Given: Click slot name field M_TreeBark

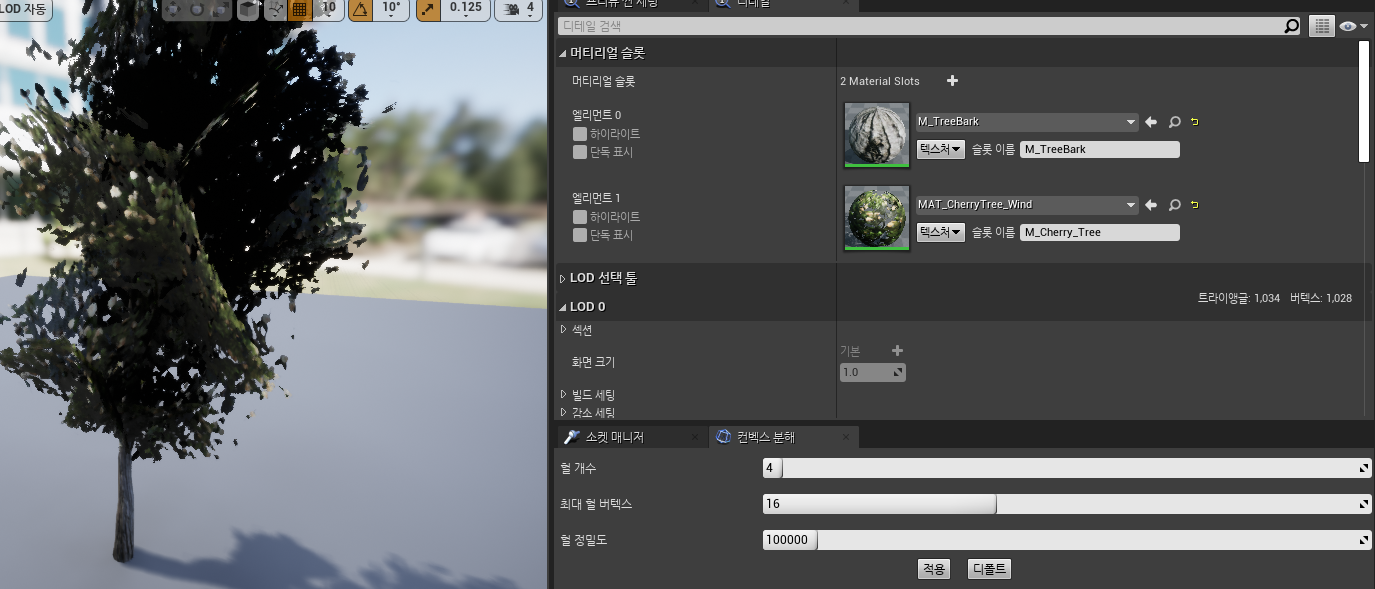Looking at the screenshot, I should pos(1100,150).
